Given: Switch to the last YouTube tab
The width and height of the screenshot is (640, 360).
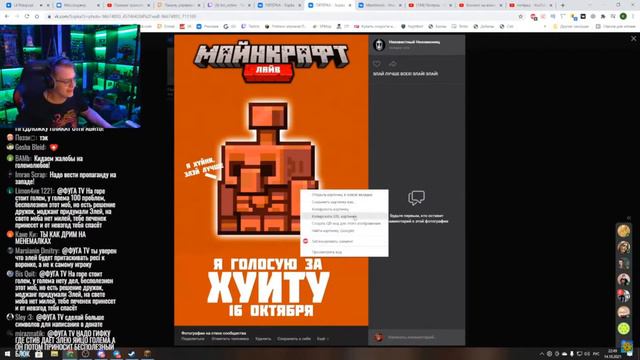Looking at the screenshot, I should (x=531, y=5).
